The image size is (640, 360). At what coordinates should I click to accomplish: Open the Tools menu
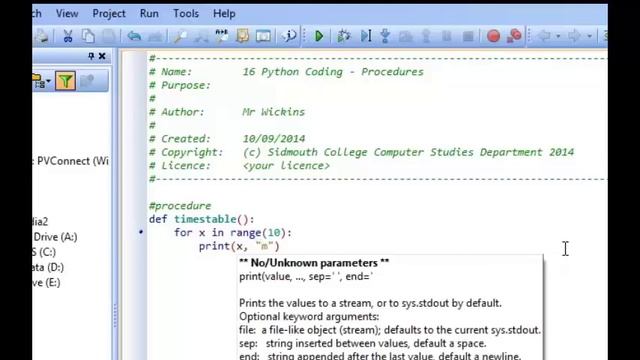click(186, 13)
